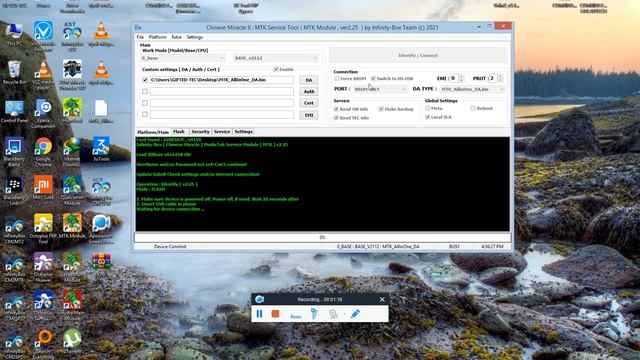This screenshot has width=640, height=360.
Task: Click the blue pin tool in the recorder toolbar
Action: pos(314,313)
